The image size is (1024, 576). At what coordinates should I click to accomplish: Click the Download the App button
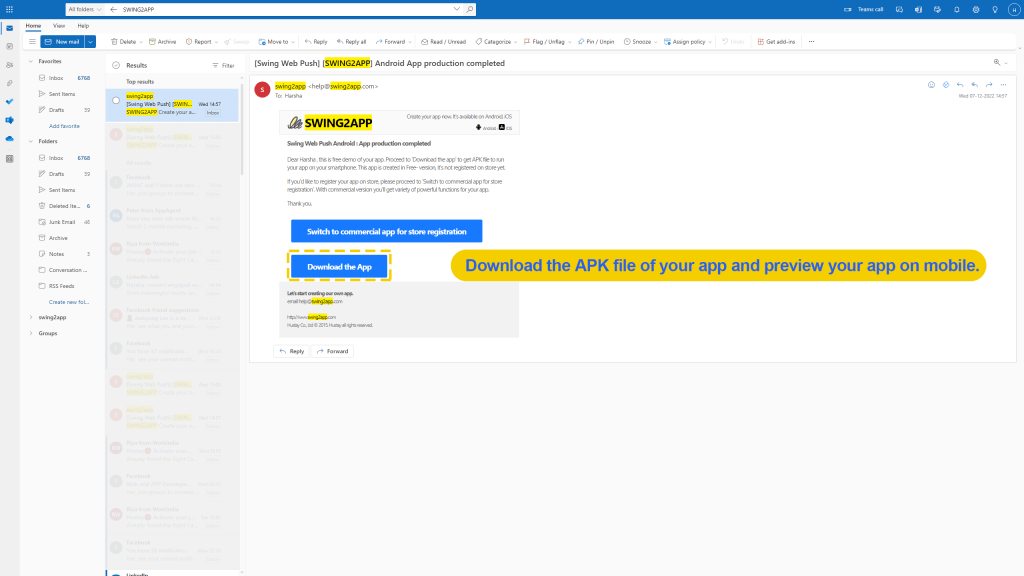pos(339,266)
